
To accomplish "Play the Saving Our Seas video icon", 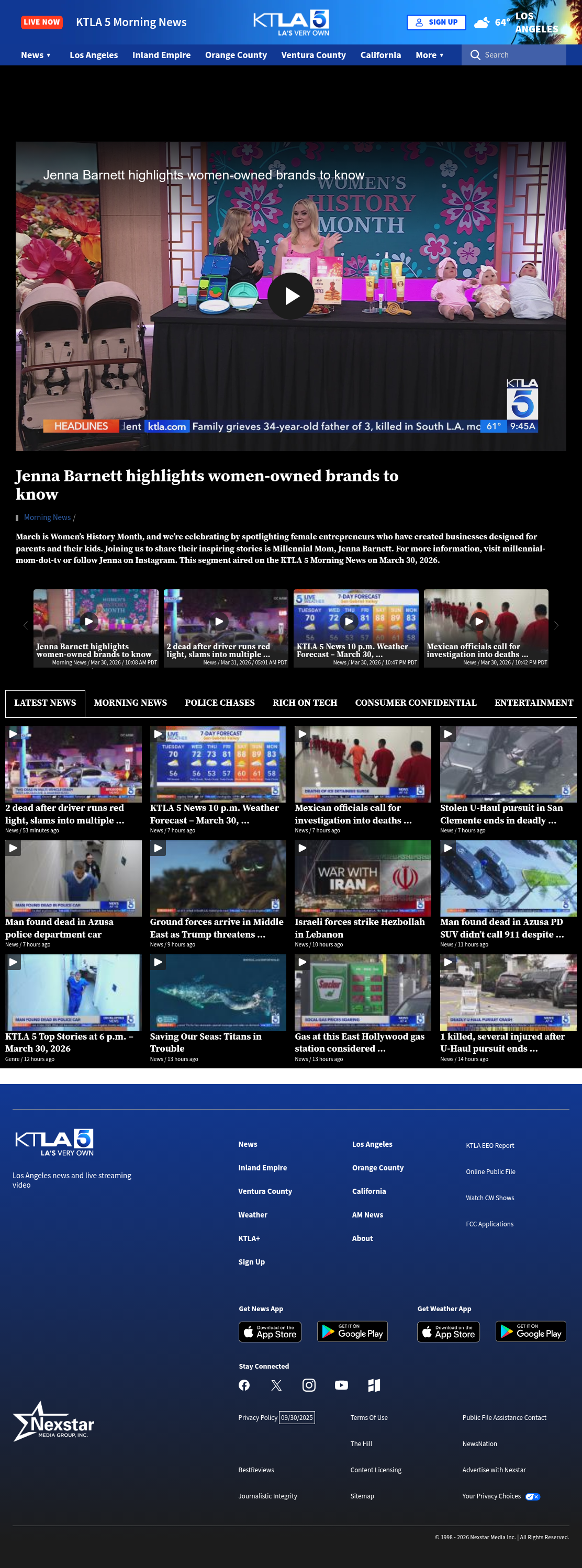I will (158, 962).
